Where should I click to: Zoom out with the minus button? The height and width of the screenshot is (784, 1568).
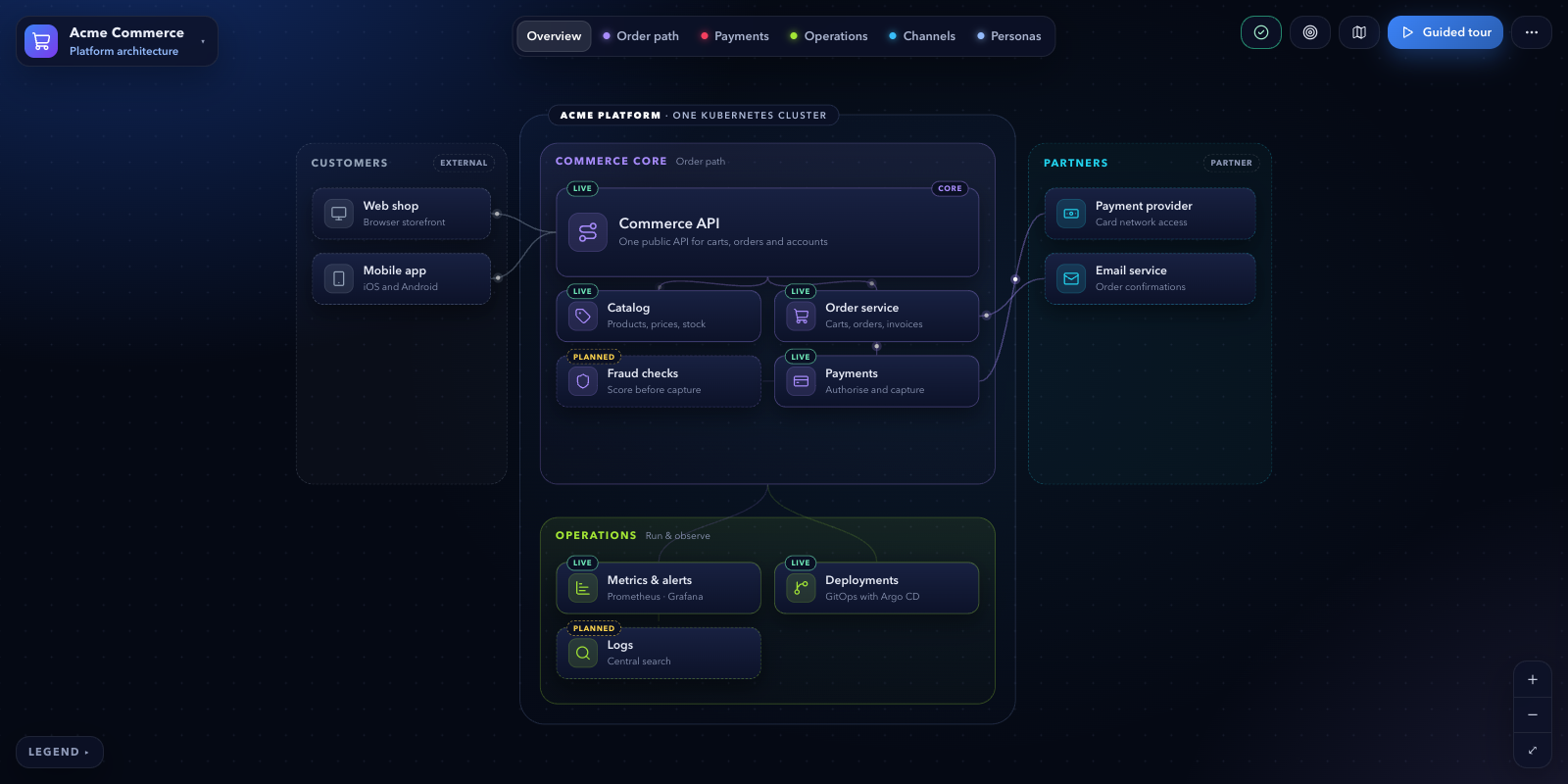[x=1533, y=714]
